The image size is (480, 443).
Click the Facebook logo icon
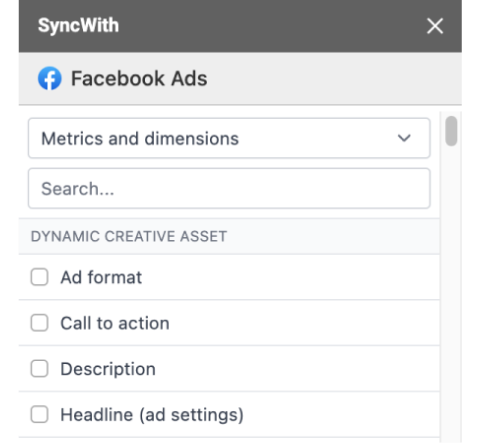(x=50, y=78)
